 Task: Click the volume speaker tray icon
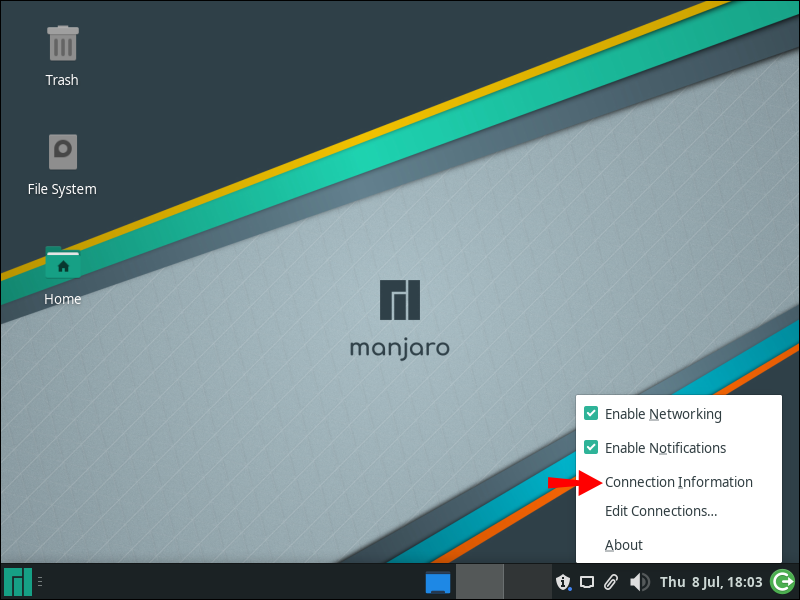tap(639, 582)
